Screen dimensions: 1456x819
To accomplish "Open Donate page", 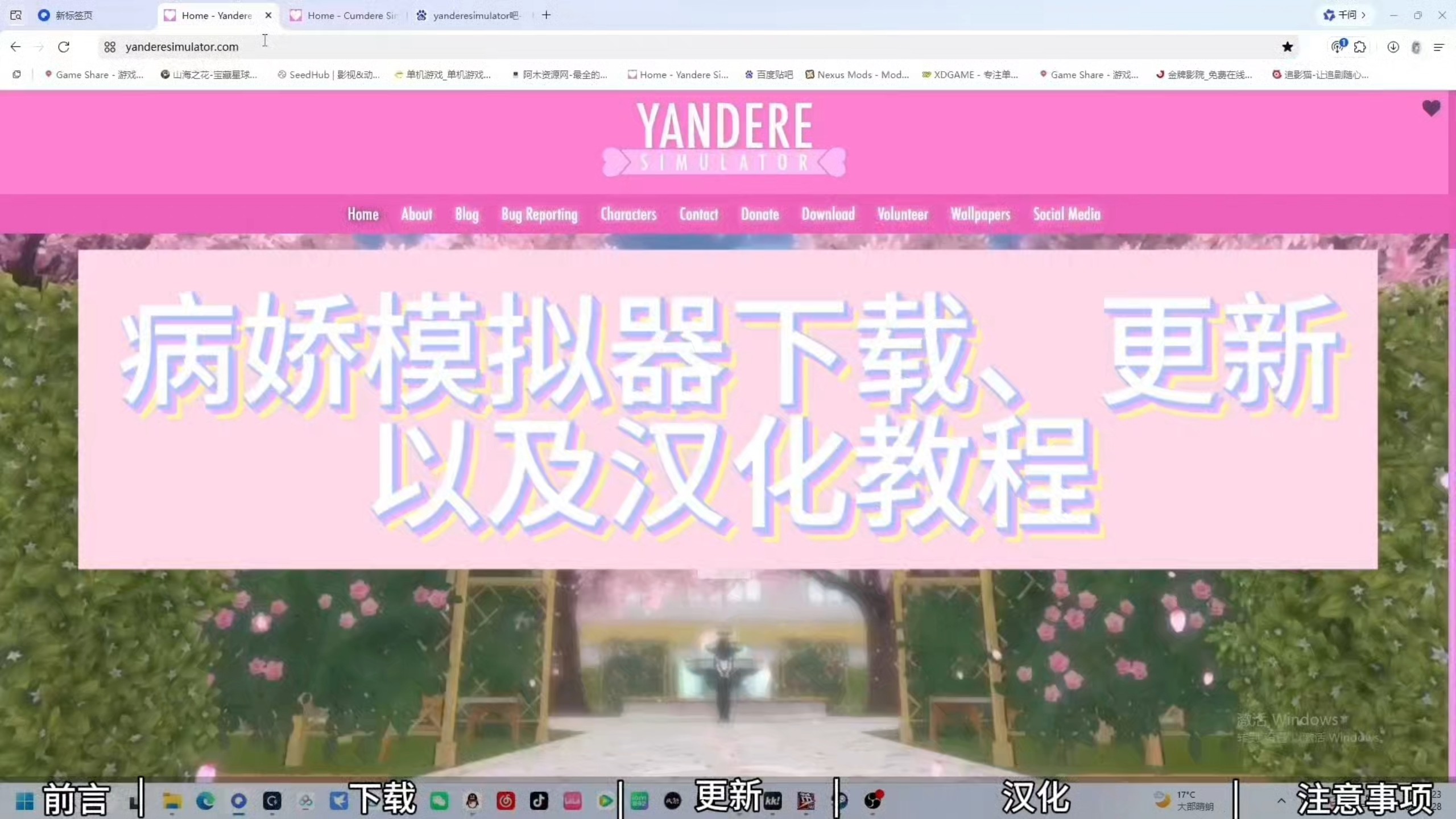I will point(760,214).
